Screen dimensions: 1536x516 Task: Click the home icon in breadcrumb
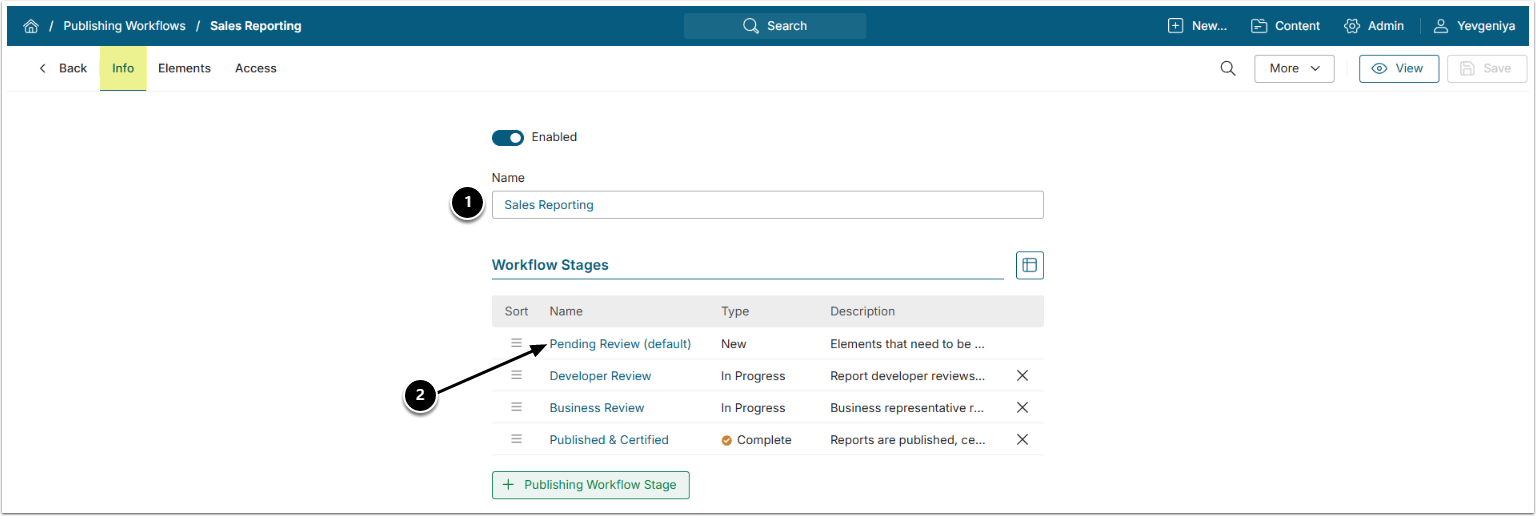pyautogui.click(x=31, y=26)
